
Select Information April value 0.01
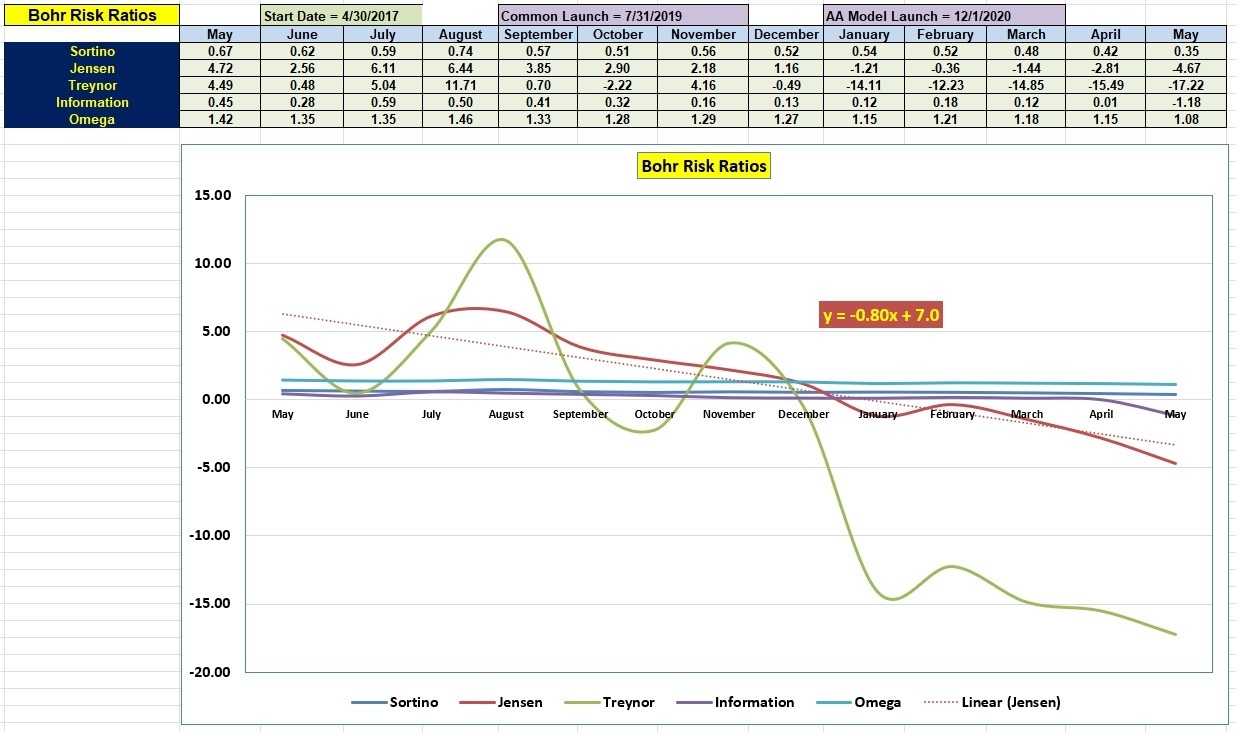tap(1105, 102)
